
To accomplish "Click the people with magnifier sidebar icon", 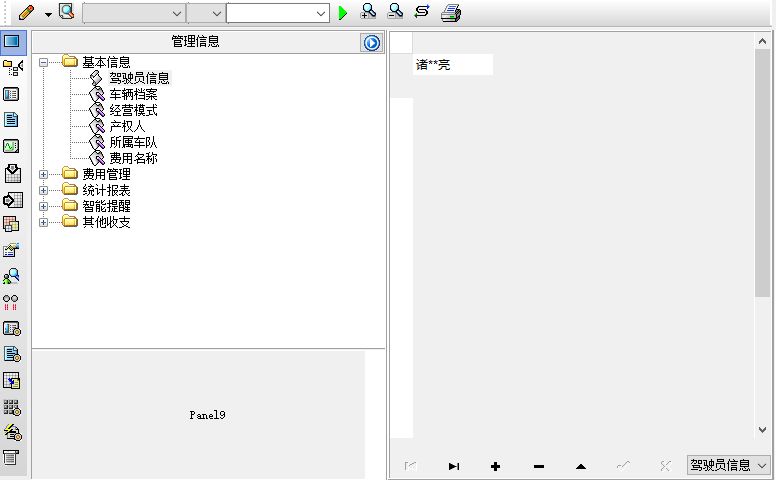I will [11, 276].
